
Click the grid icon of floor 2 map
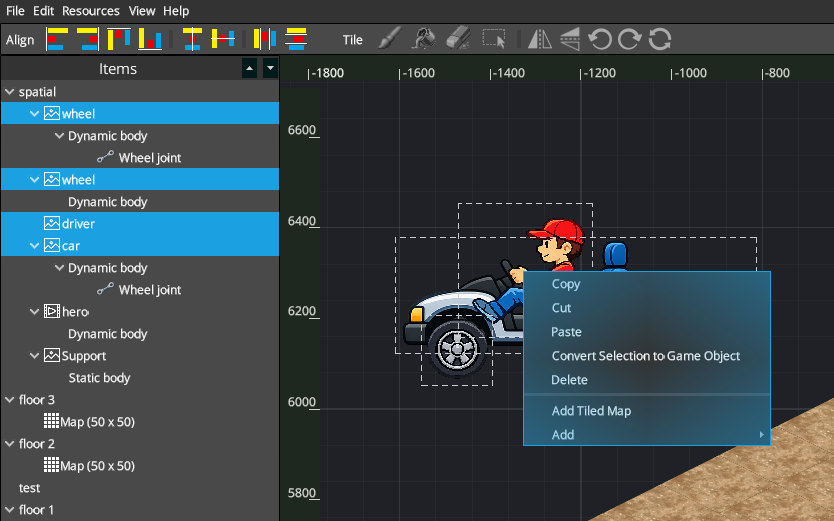tap(52, 465)
